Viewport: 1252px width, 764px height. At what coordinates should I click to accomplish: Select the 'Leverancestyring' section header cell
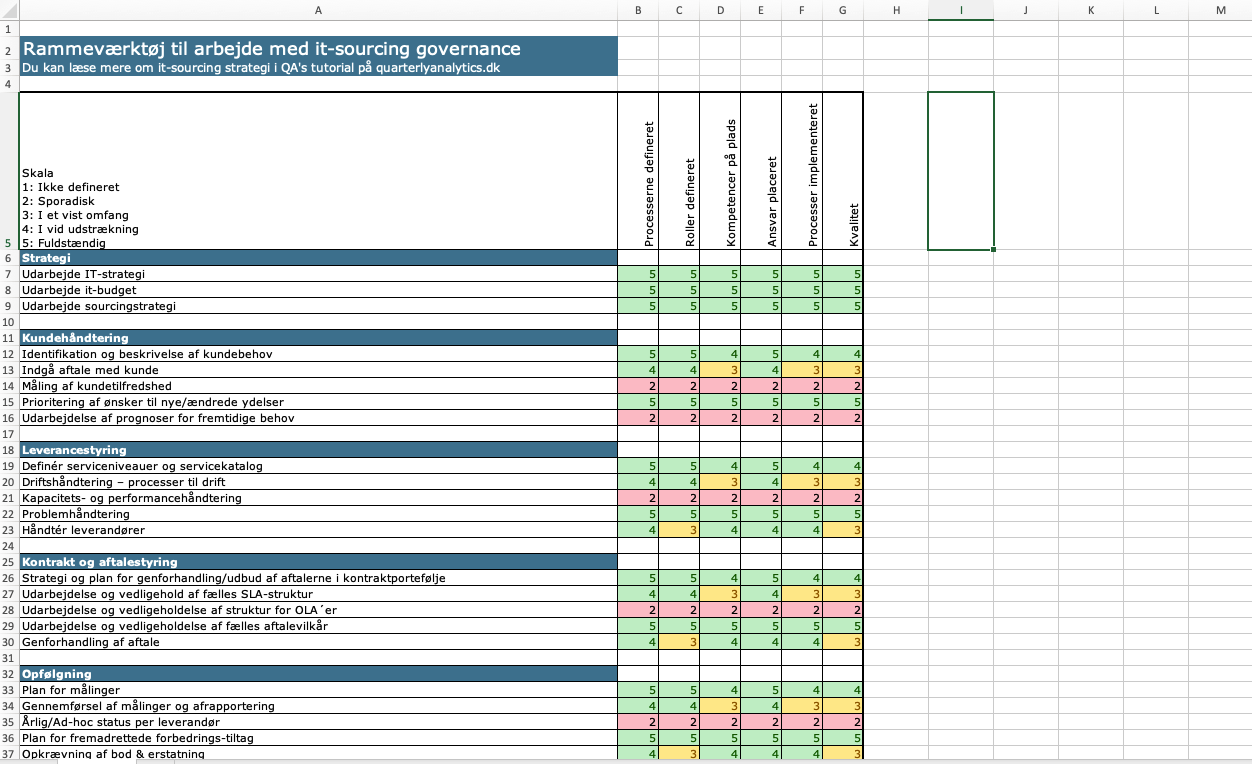tap(318, 450)
